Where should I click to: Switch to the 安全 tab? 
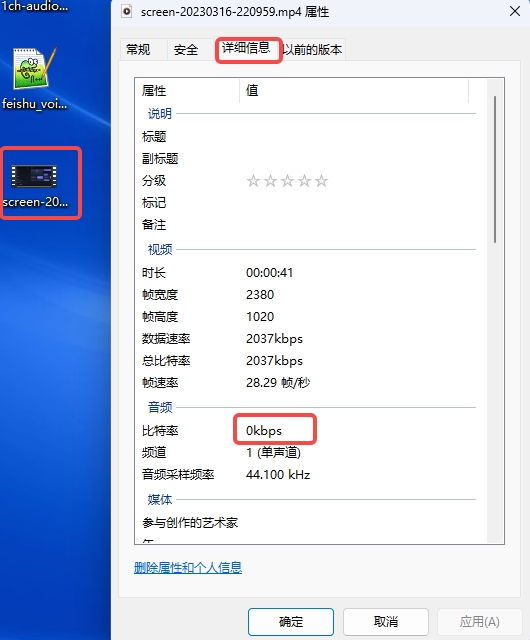186,49
